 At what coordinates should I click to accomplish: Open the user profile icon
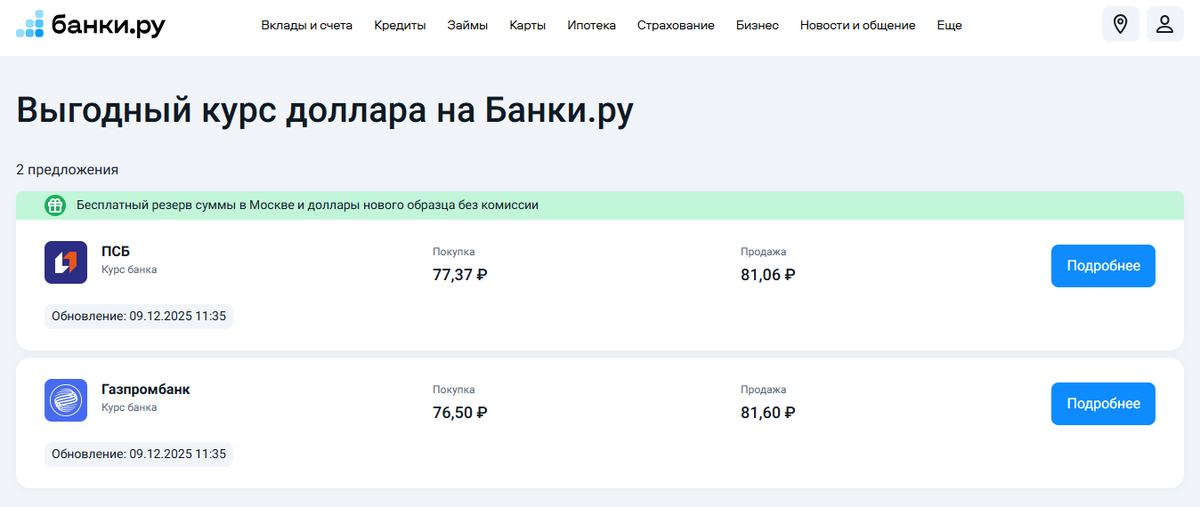(x=1165, y=24)
